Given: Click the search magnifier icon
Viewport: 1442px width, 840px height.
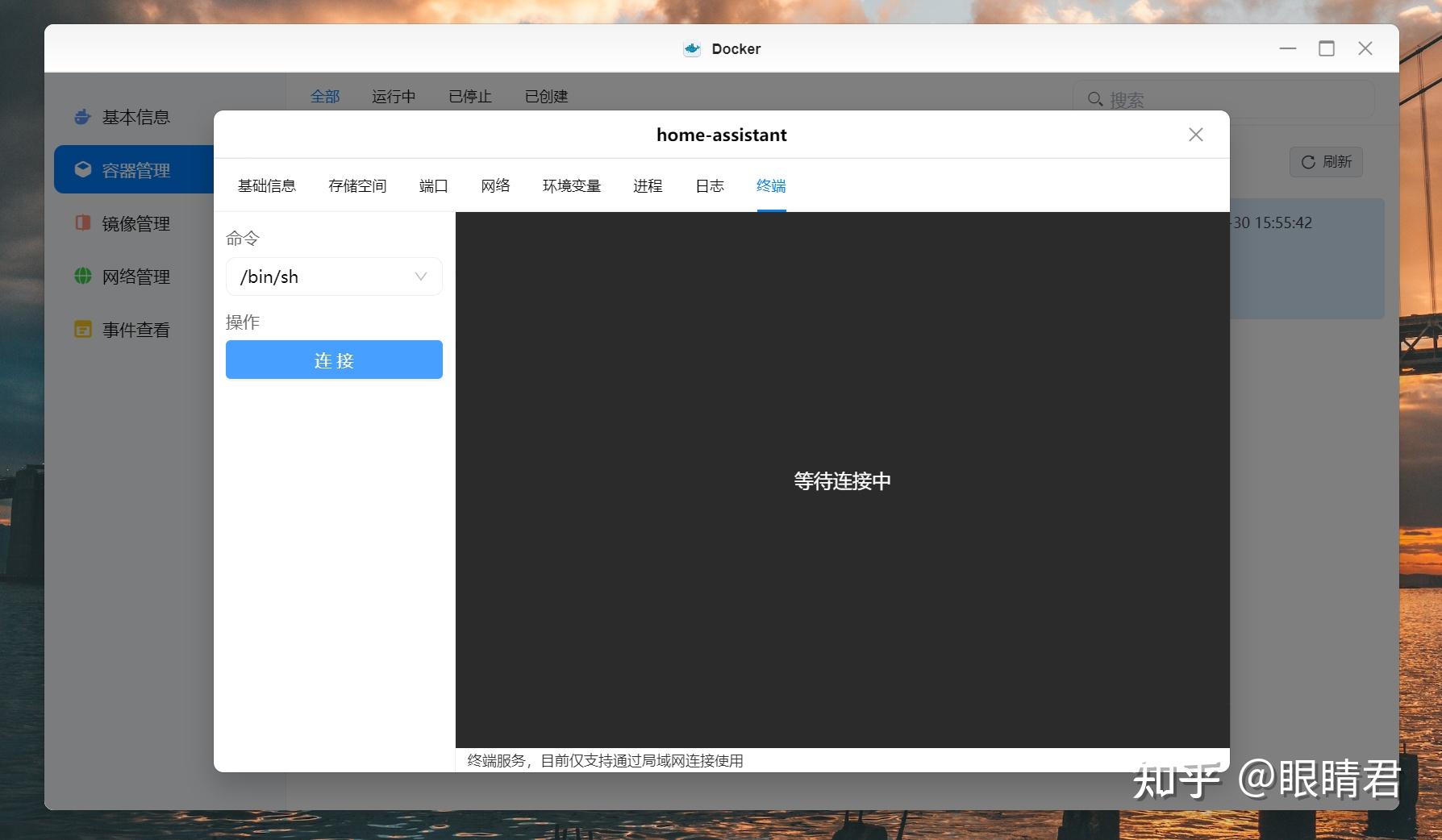Looking at the screenshot, I should pyautogui.click(x=1095, y=98).
